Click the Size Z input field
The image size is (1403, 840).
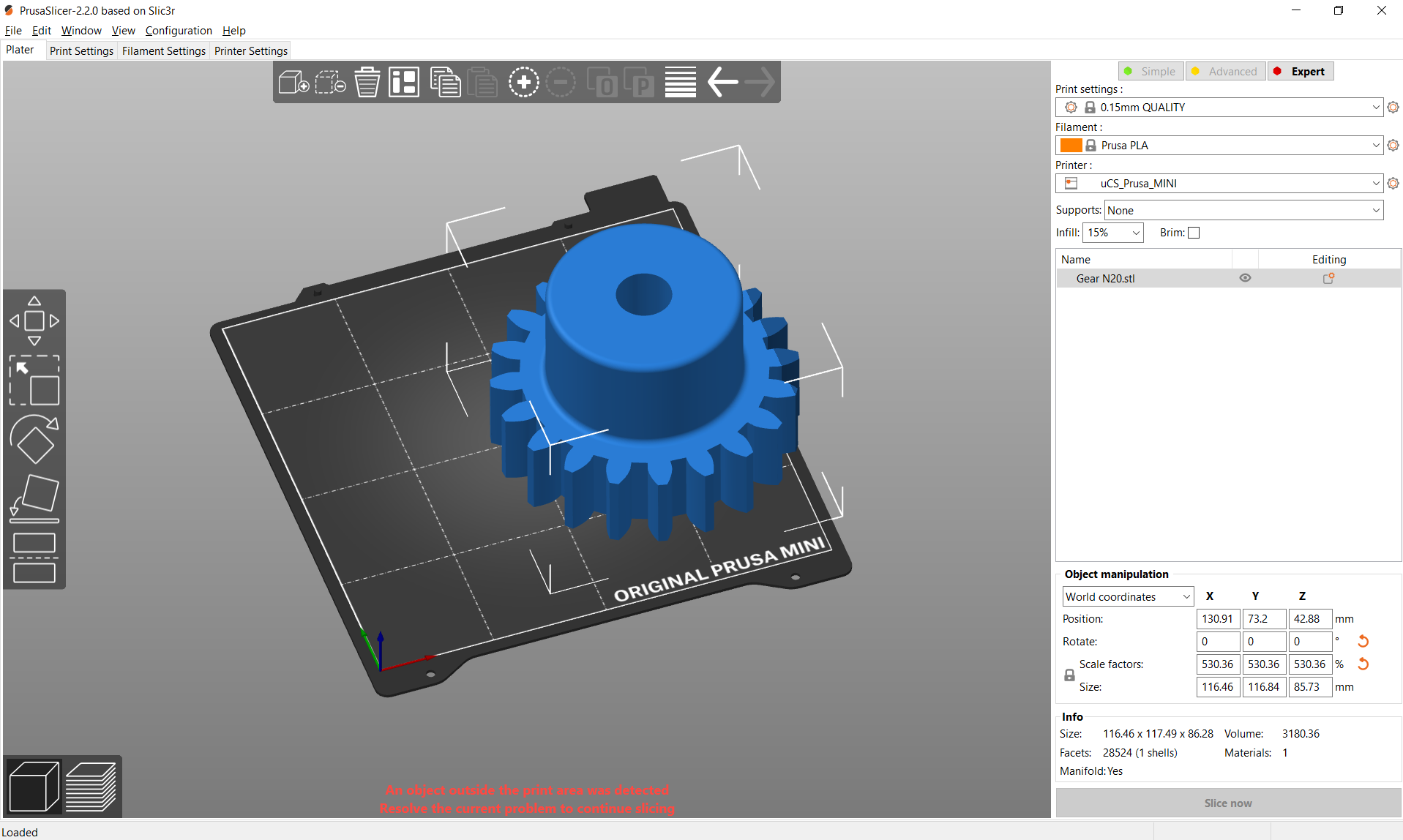point(1309,687)
